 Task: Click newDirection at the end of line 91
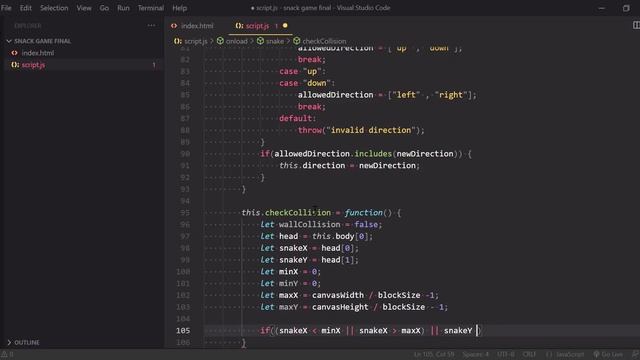pyautogui.click(x=387, y=166)
